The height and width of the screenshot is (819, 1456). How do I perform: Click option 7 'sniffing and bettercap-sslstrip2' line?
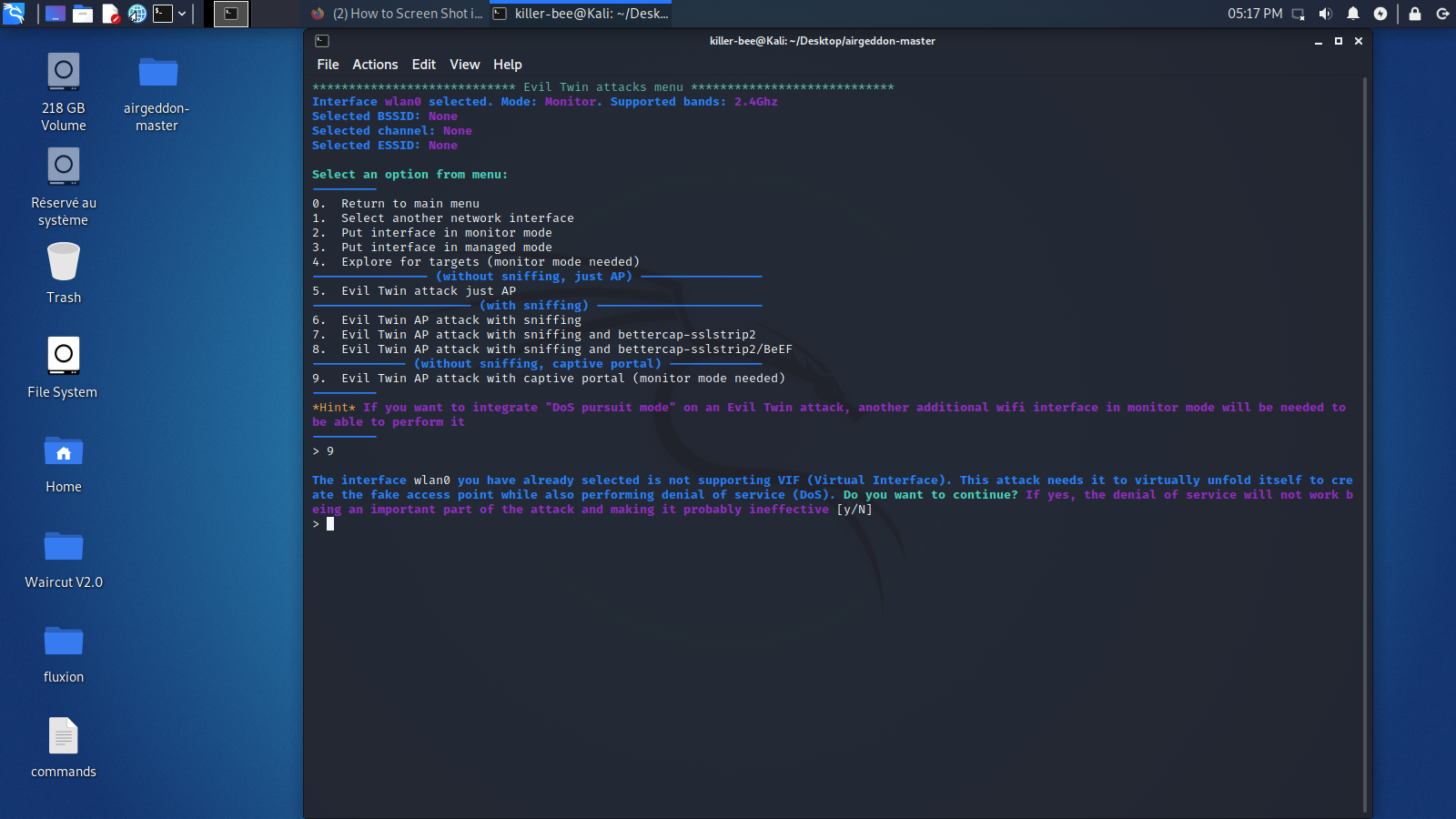click(x=534, y=335)
